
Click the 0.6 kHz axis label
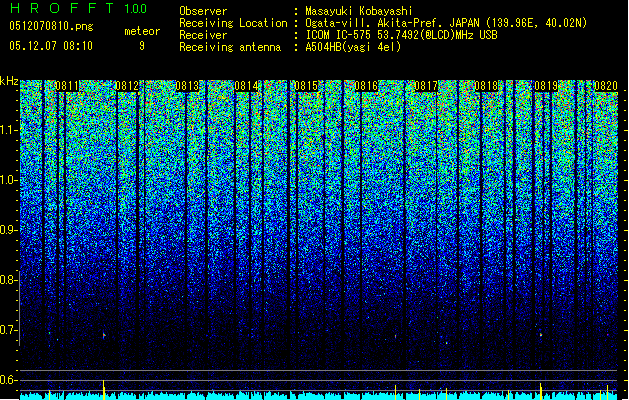coord(8,380)
